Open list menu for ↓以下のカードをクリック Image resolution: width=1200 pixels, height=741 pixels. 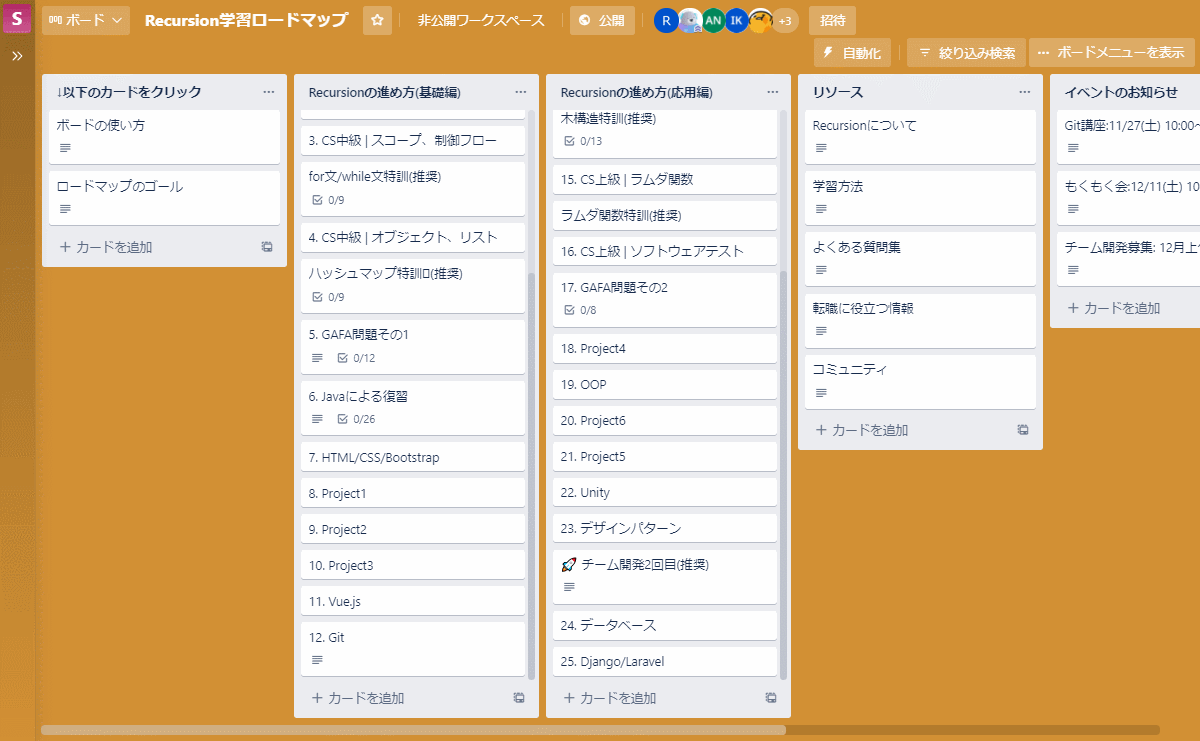pos(268,92)
